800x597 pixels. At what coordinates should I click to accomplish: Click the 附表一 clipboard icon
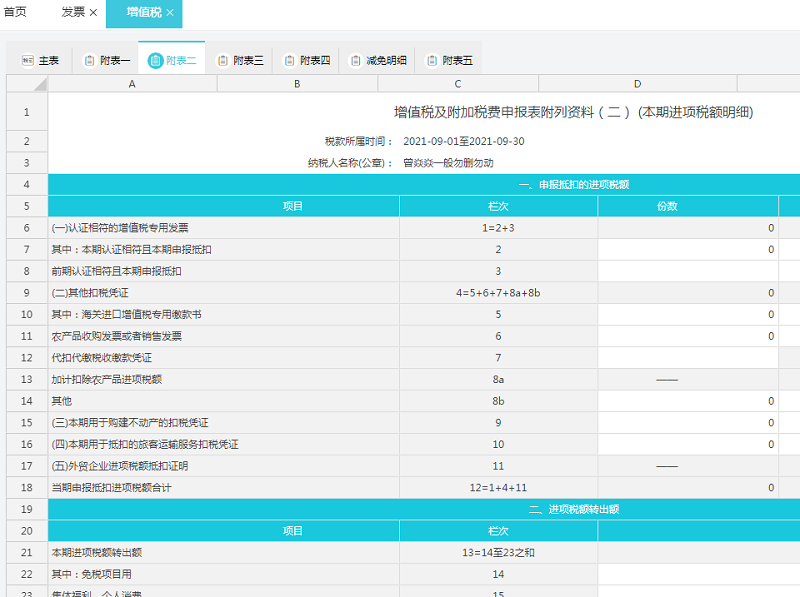tap(89, 61)
